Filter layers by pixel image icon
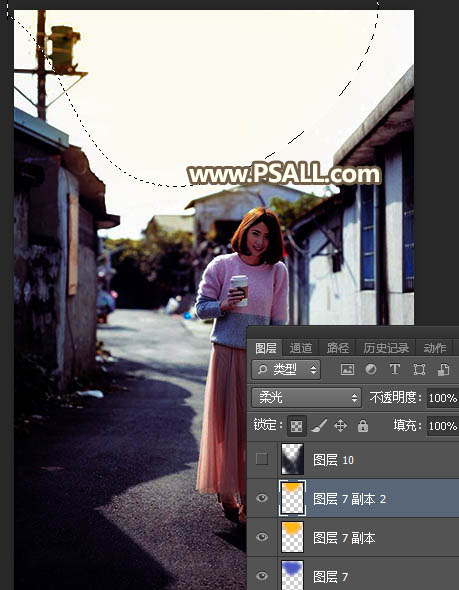Image resolution: width=459 pixels, height=590 pixels. click(x=347, y=370)
